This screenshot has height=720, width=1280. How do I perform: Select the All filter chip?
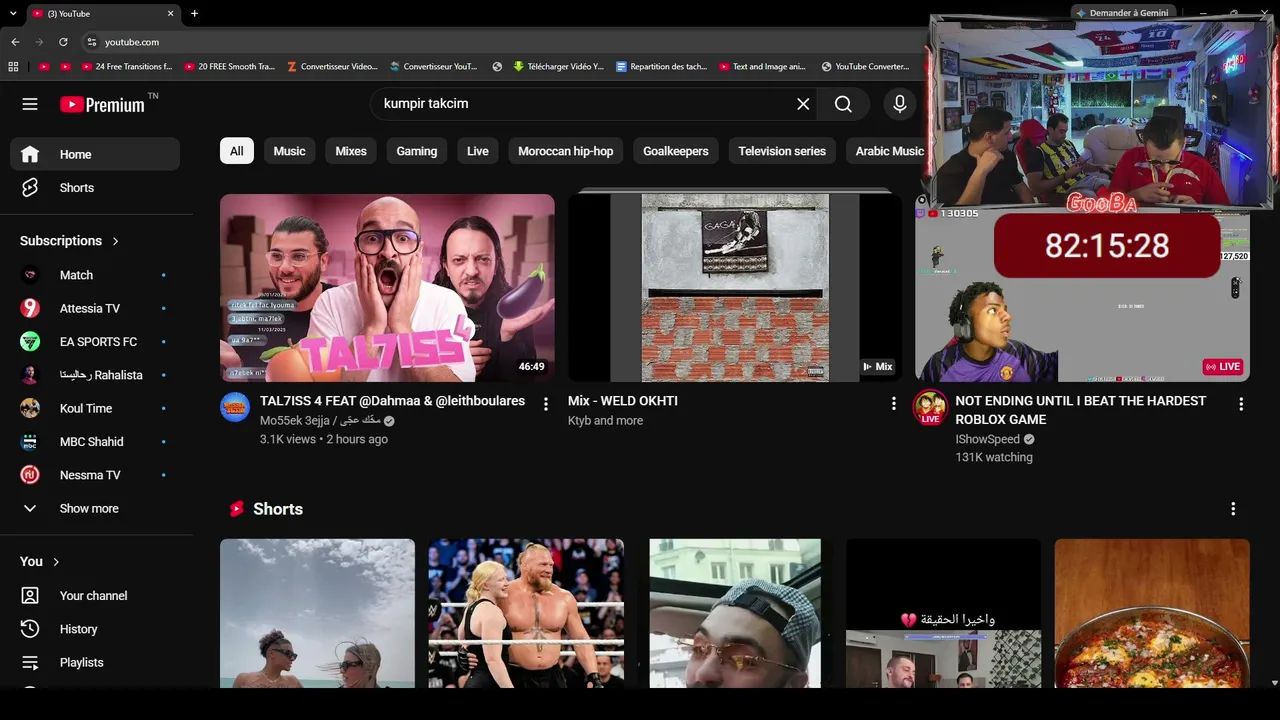(x=237, y=151)
